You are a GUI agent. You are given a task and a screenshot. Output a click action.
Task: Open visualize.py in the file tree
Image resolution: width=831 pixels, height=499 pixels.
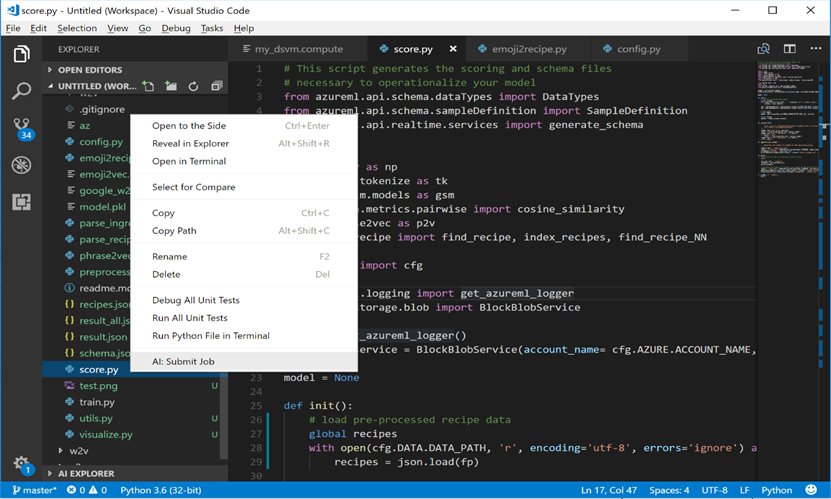pyautogui.click(x=106, y=435)
